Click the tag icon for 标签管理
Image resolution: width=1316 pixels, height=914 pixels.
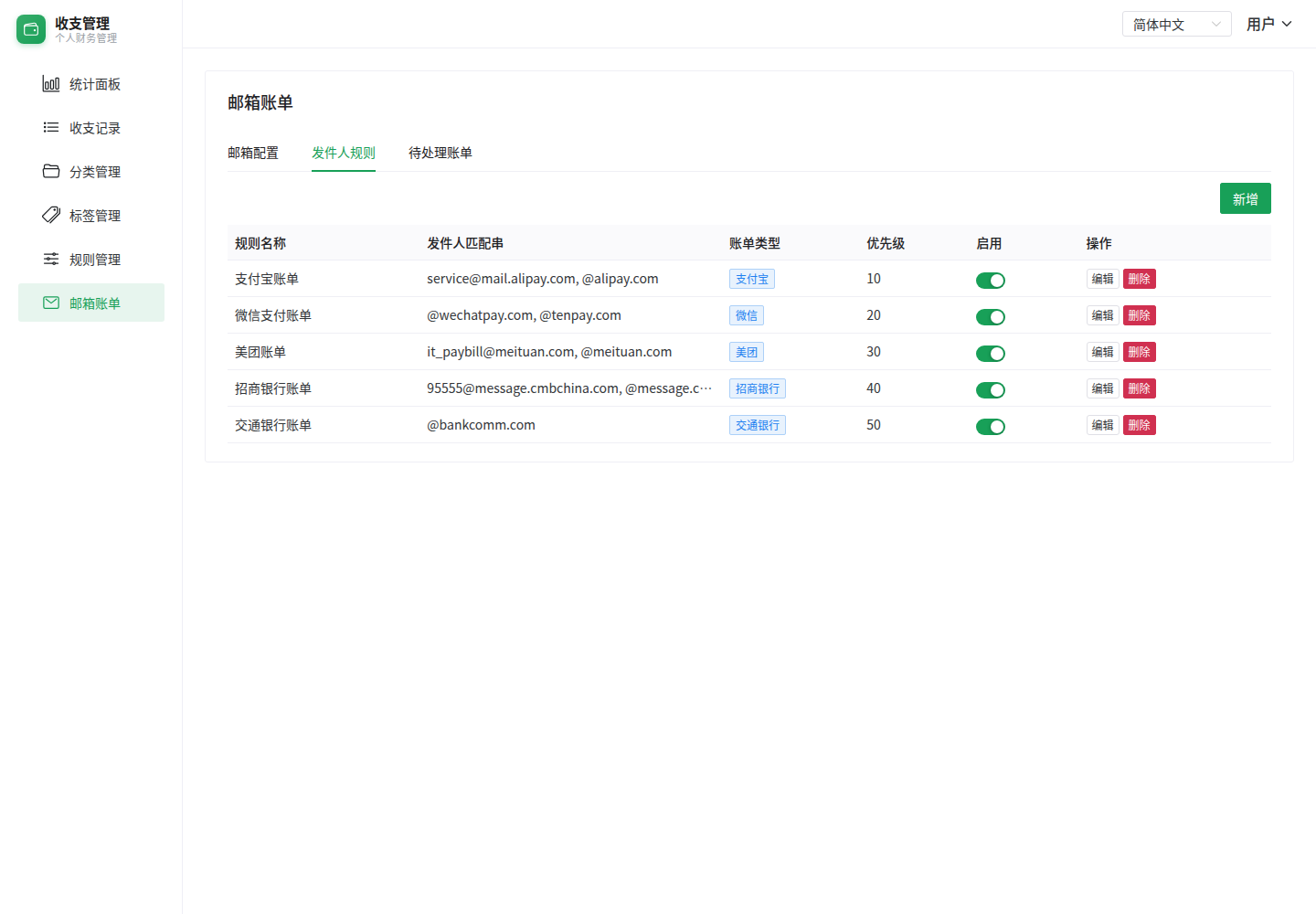click(x=51, y=216)
